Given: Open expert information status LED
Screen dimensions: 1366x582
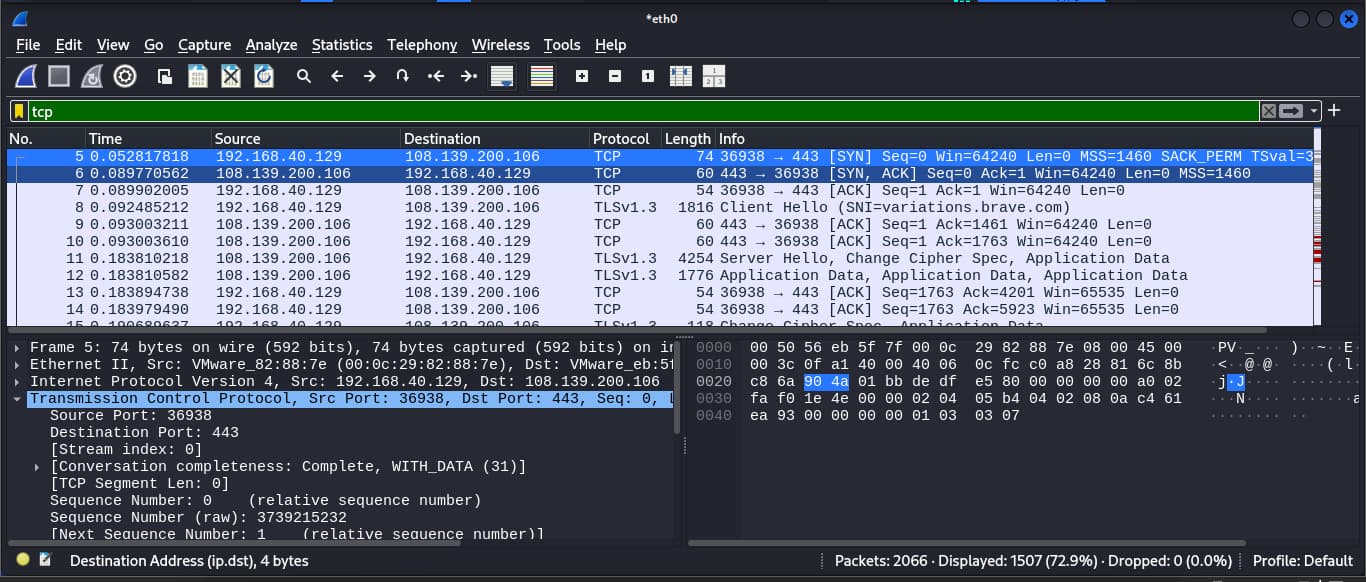Looking at the screenshot, I should (x=23, y=560).
